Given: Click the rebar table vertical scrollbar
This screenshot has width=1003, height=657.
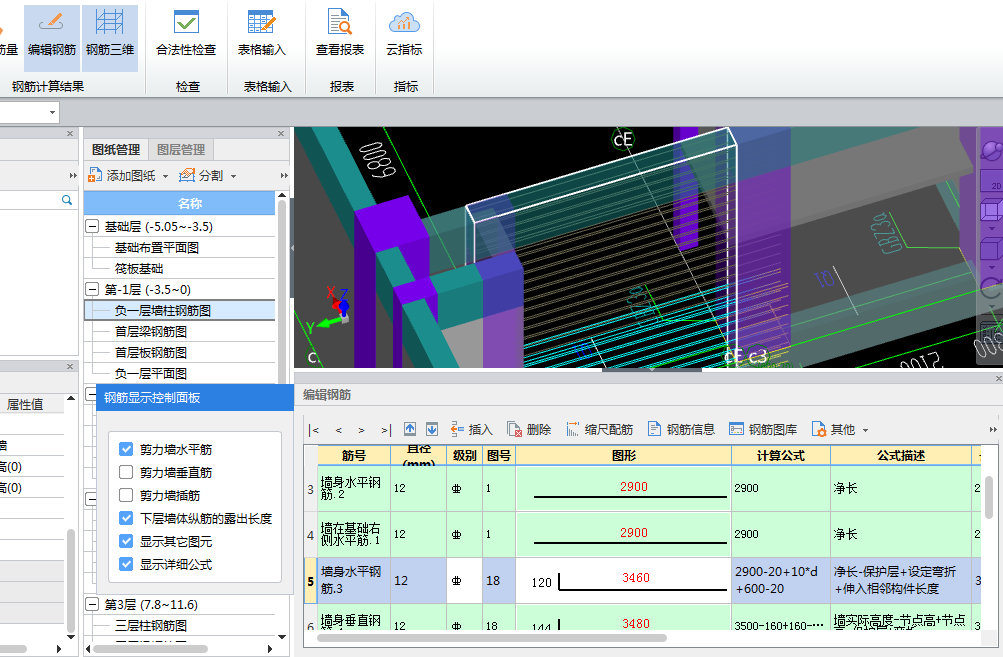Looking at the screenshot, I should (x=989, y=497).
